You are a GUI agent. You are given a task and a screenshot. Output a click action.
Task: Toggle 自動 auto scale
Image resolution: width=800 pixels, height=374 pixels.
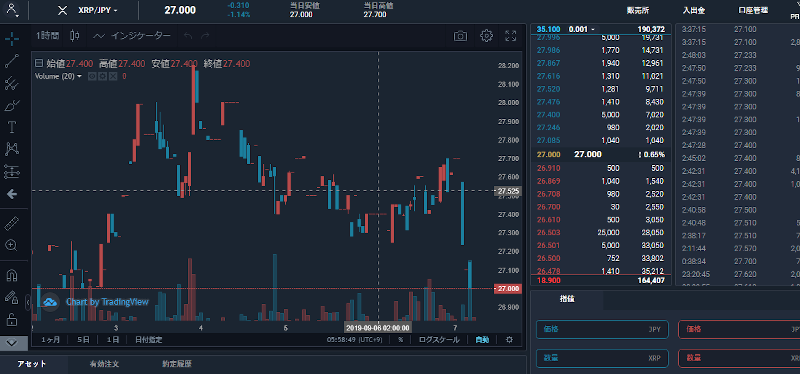tap(482, 340)
